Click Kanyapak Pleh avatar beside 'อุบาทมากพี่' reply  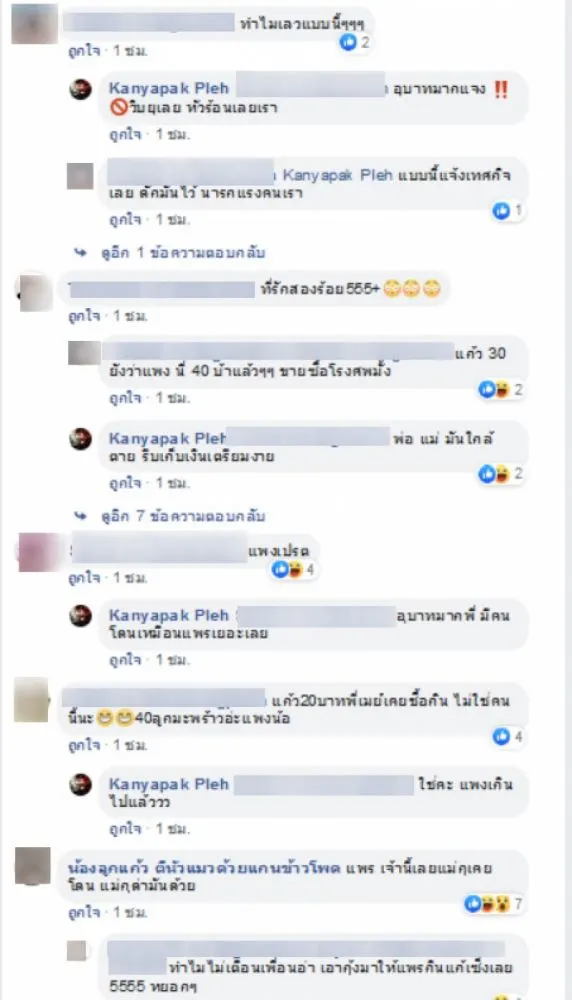(80, 616)
